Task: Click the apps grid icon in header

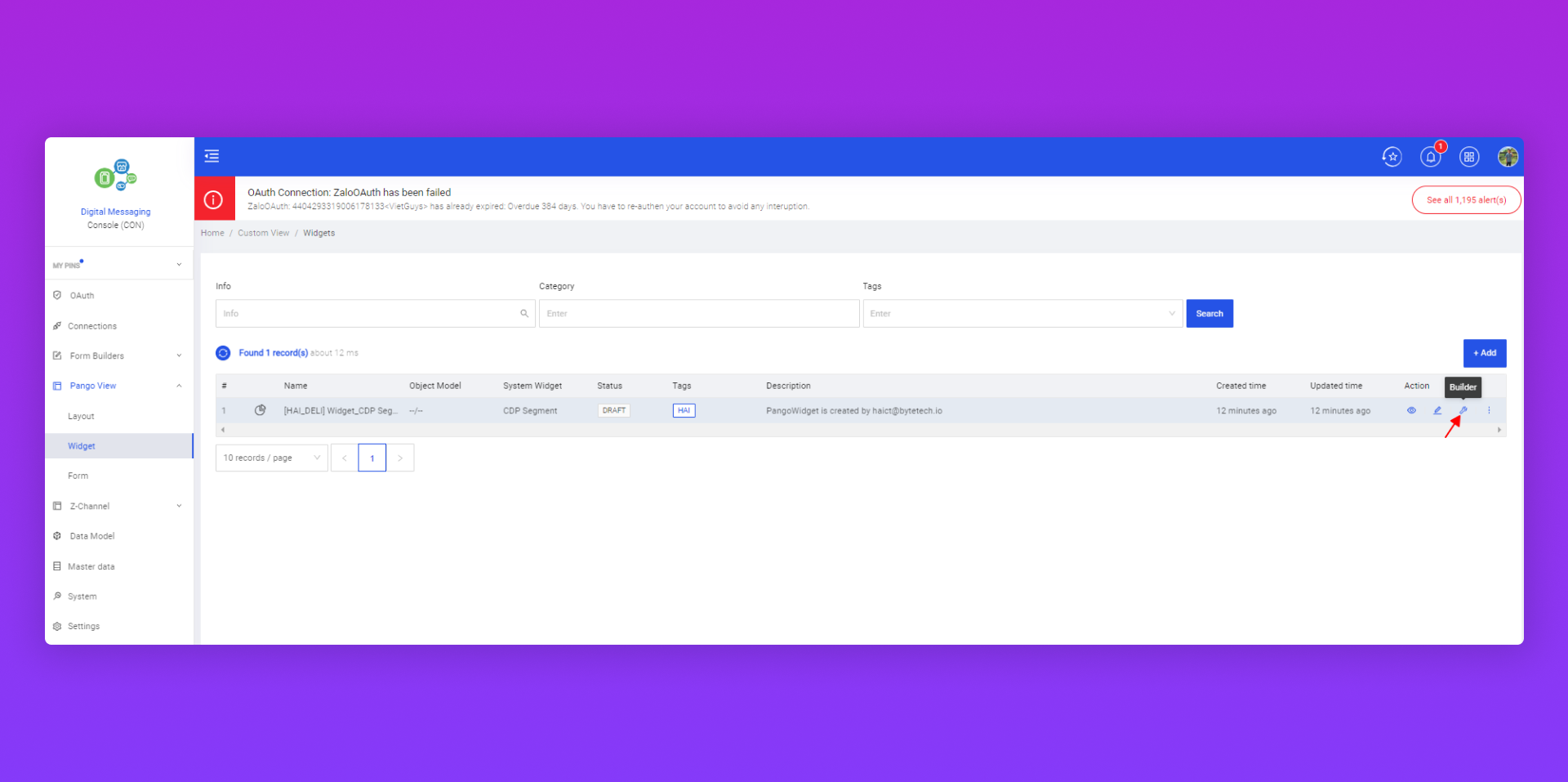Action: tap(1469, 157)
